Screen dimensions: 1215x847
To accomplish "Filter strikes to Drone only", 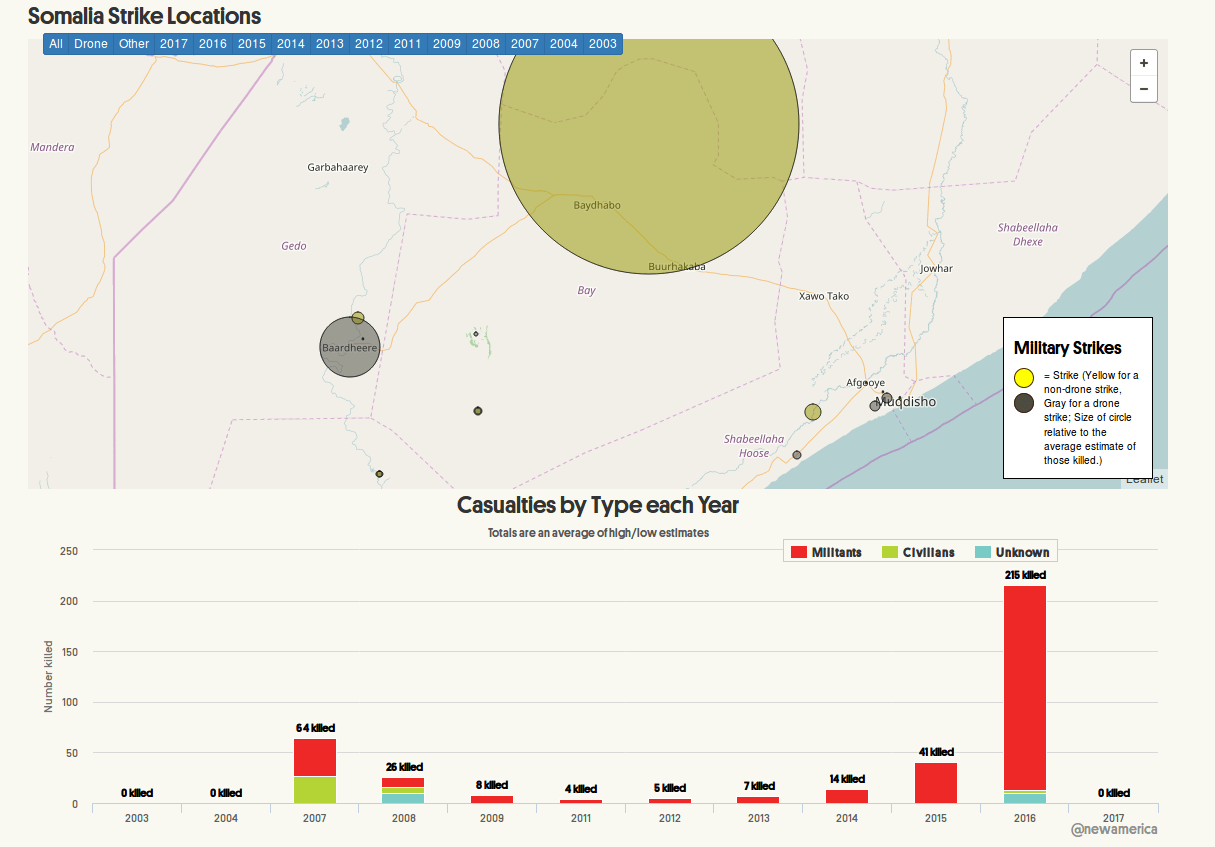I will [x=91, y=44].
